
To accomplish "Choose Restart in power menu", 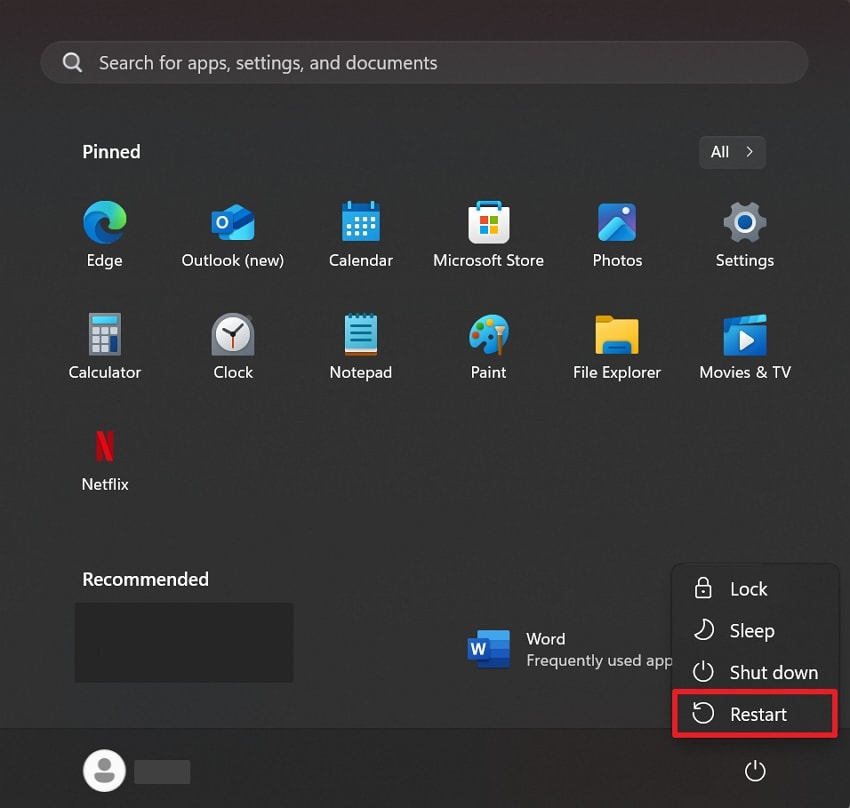I will coord(755,714).
